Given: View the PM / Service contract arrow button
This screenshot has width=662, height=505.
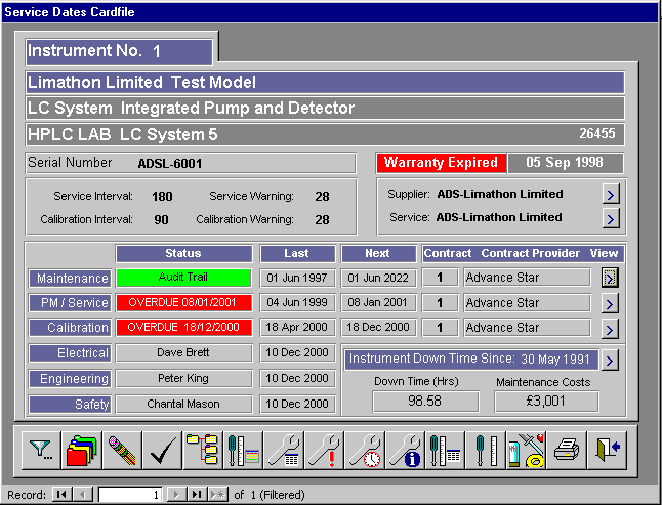Looking at the screenshot, I should pos(610,303).
